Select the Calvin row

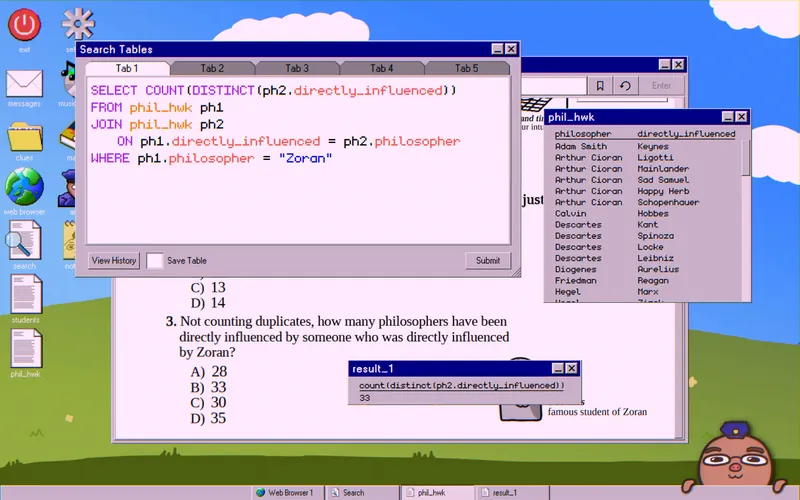point(645,214)
